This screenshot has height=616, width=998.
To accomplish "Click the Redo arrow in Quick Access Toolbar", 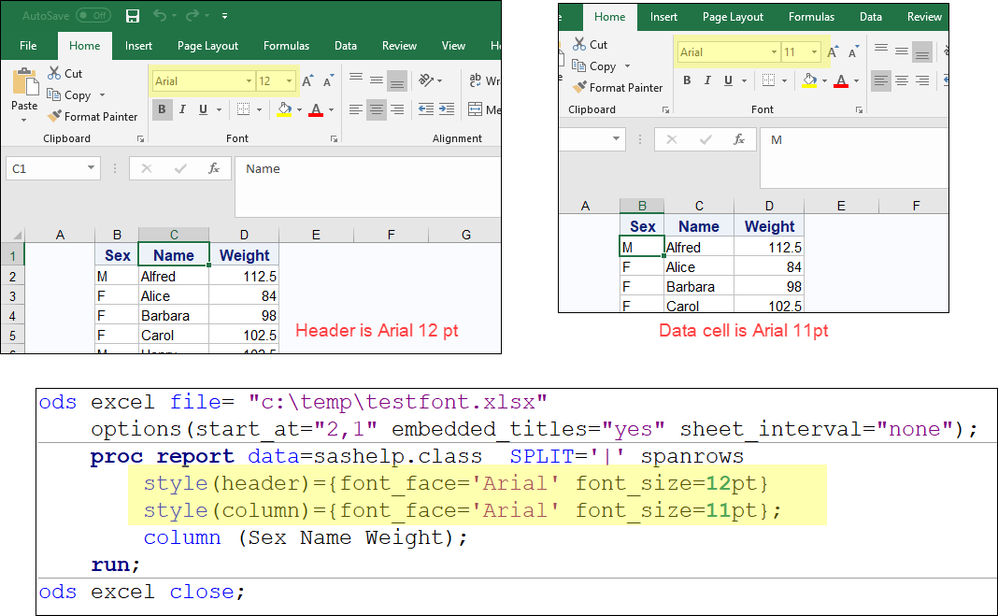I will [x=194, y=16].
